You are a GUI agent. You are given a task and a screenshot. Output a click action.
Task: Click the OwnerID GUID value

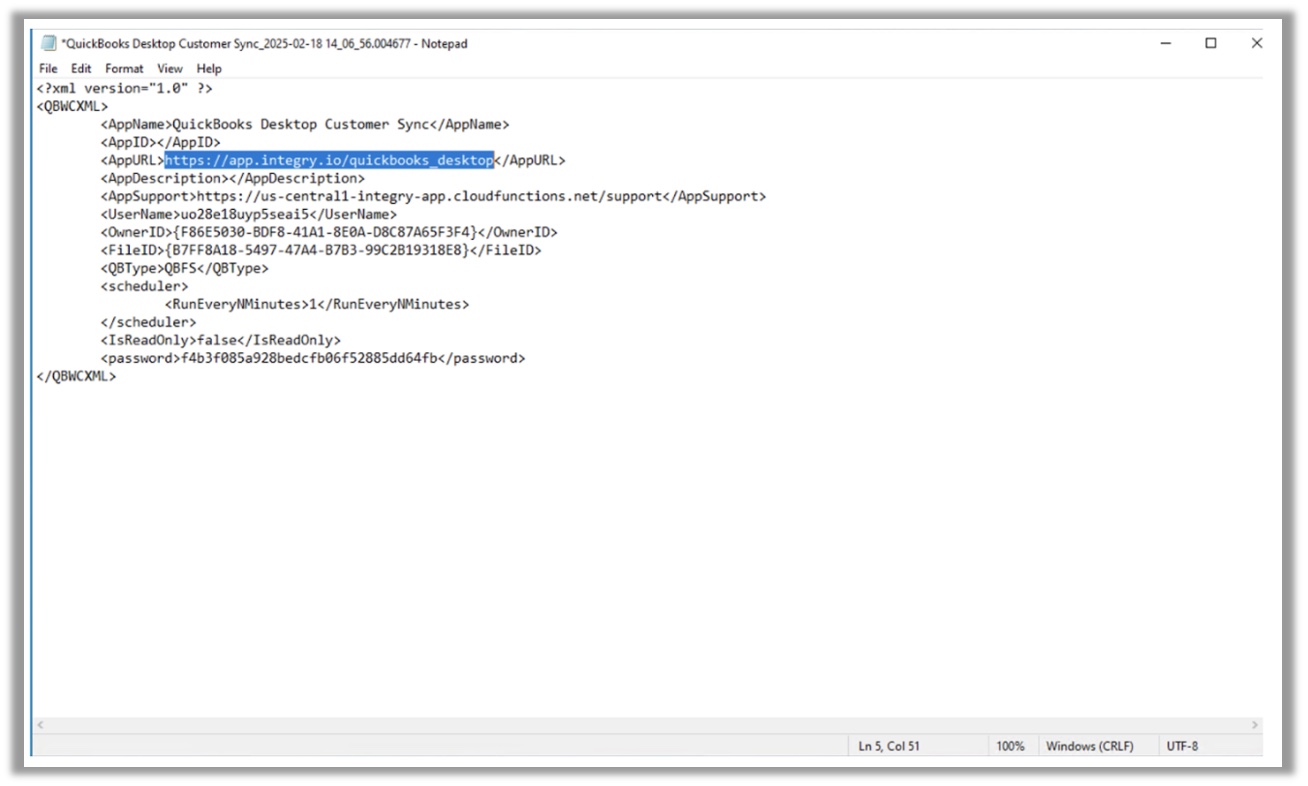tap(325, 232)
